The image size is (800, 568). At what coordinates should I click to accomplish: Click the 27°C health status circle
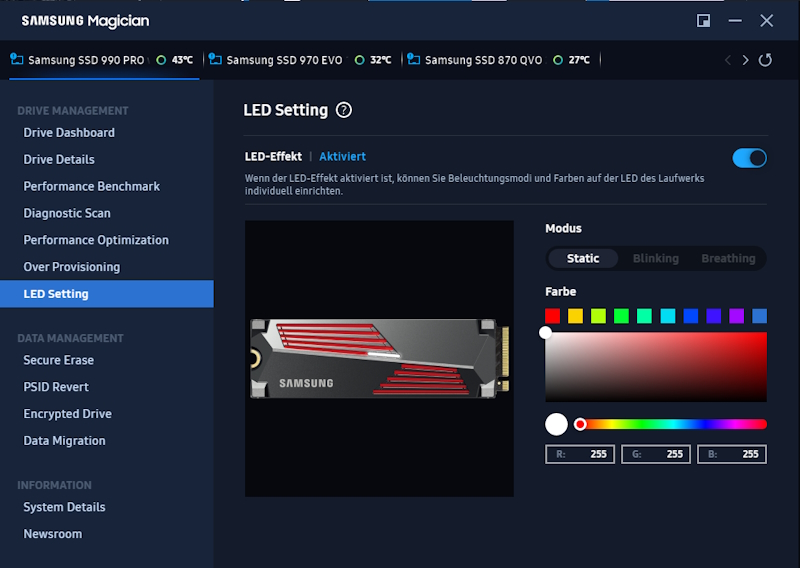558,60
